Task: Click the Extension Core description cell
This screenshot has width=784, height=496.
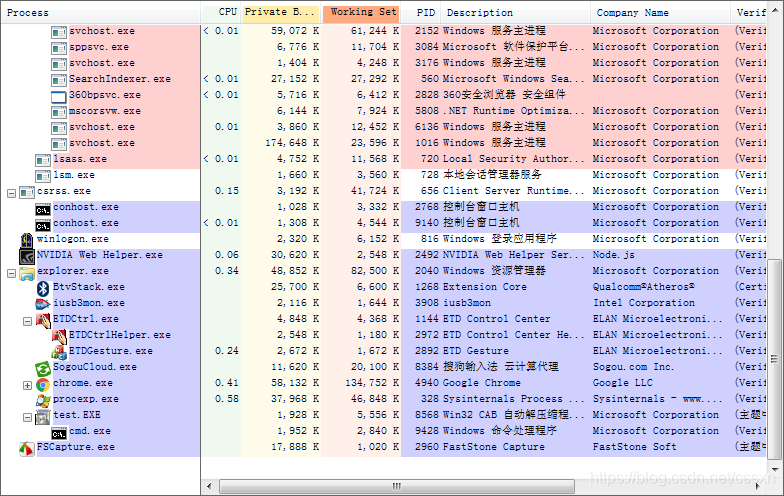Action: tap(484, 287)
